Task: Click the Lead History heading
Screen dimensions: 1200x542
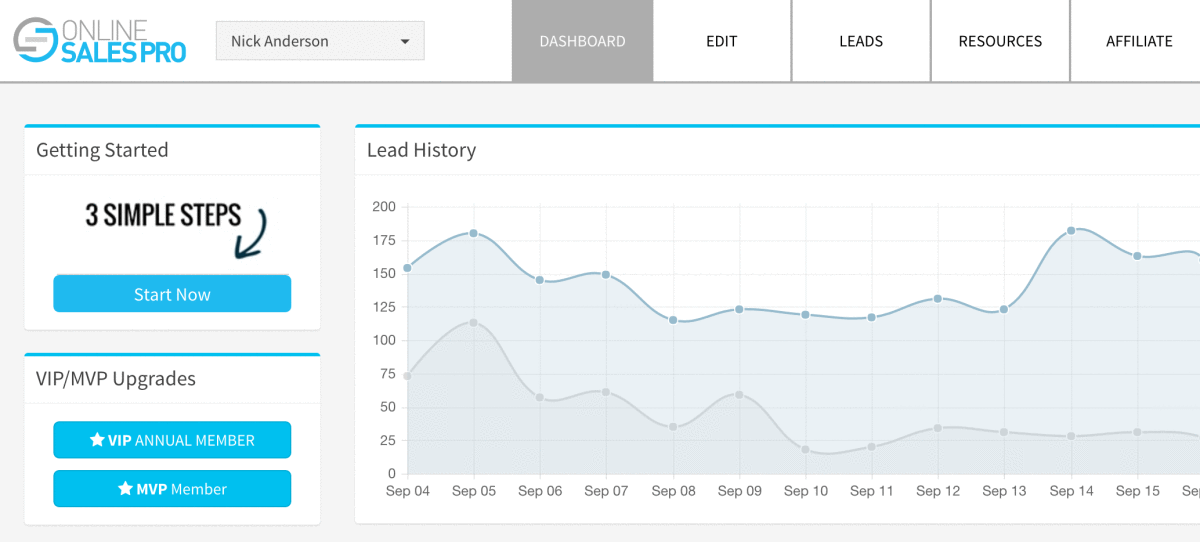Action: [421, 150]
